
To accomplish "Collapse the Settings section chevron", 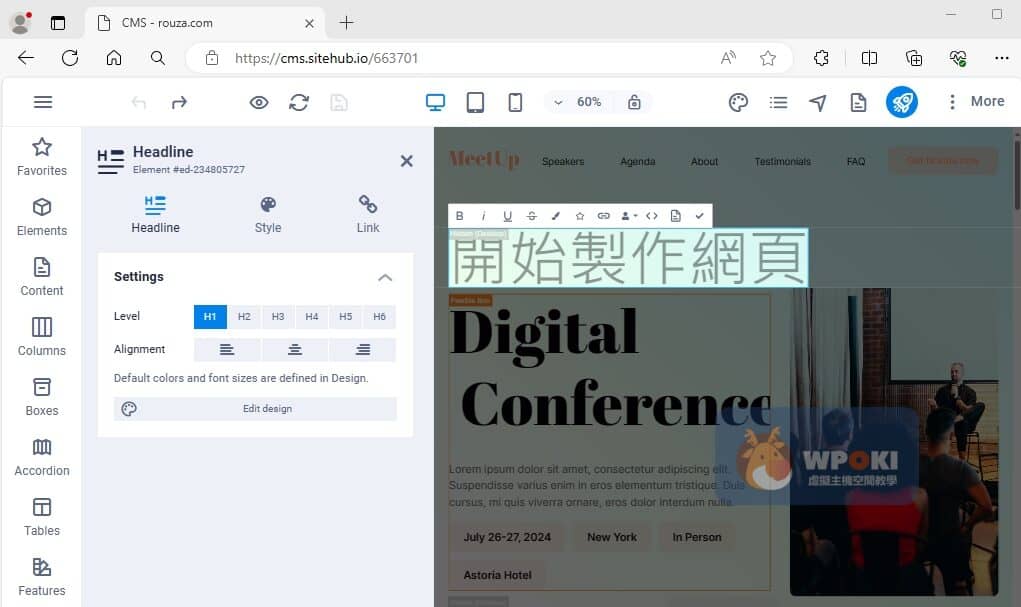I will point(385,277).
